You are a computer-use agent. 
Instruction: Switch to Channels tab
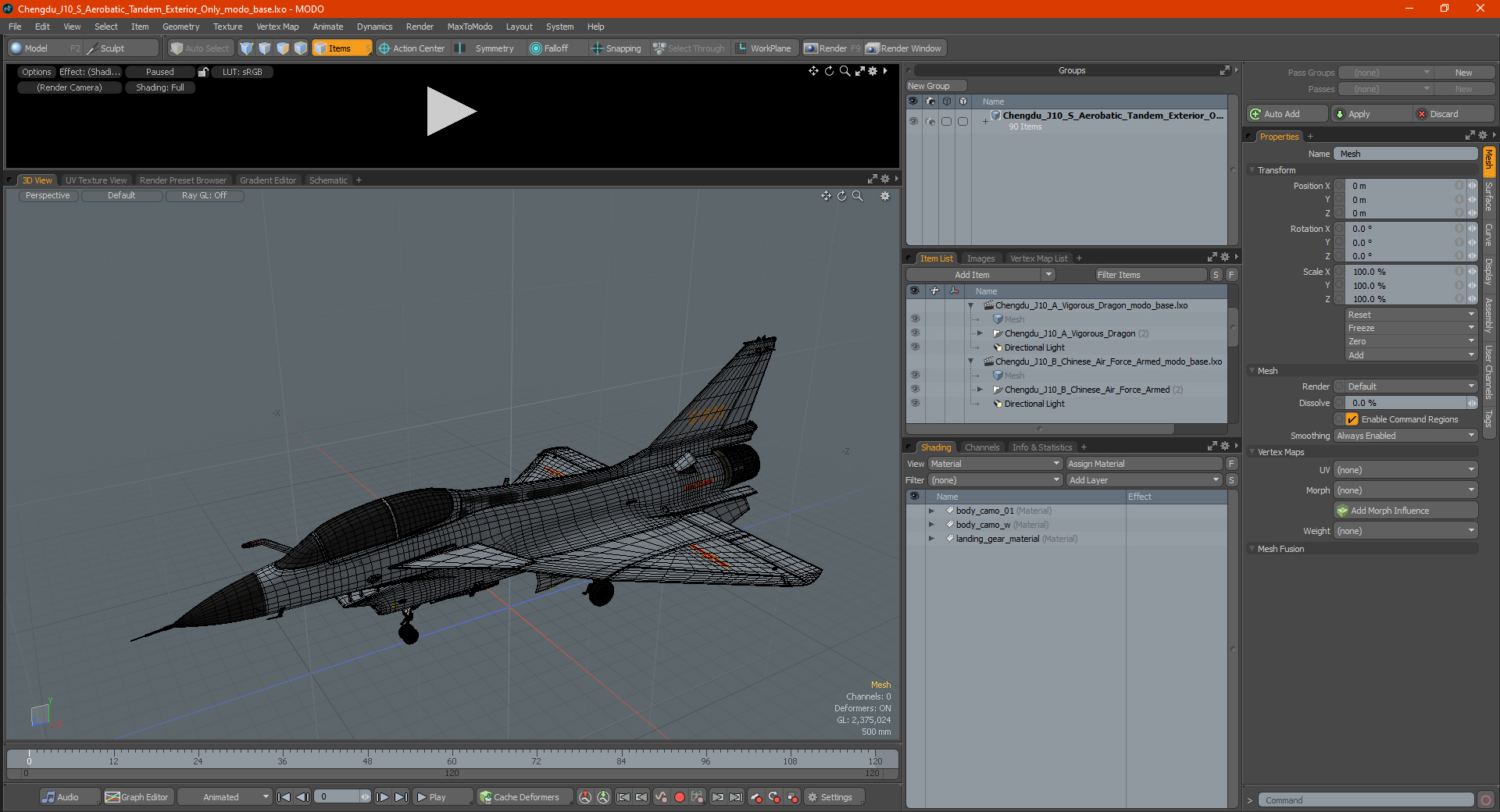point(982,447)
